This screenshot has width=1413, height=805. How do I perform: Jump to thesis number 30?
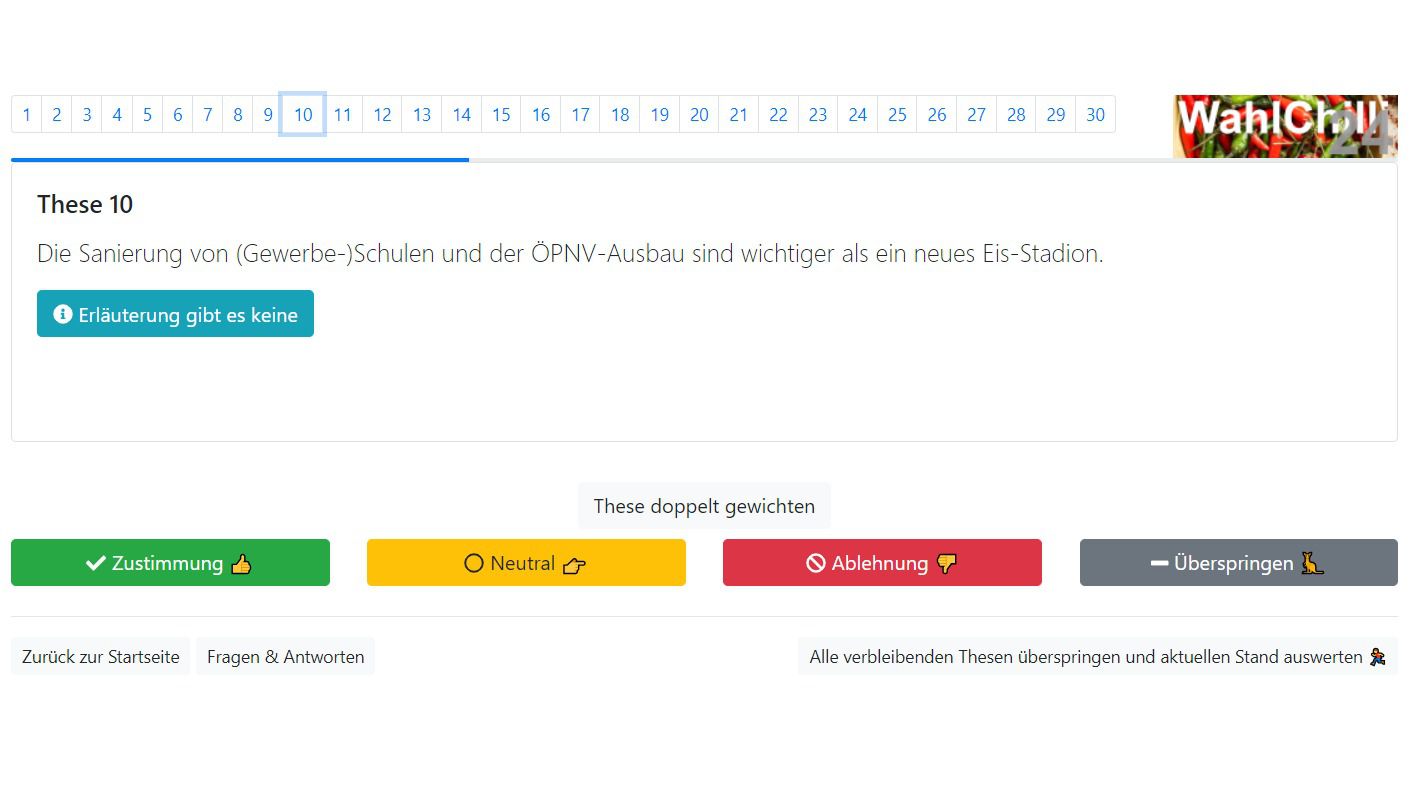click(1095, 115)
